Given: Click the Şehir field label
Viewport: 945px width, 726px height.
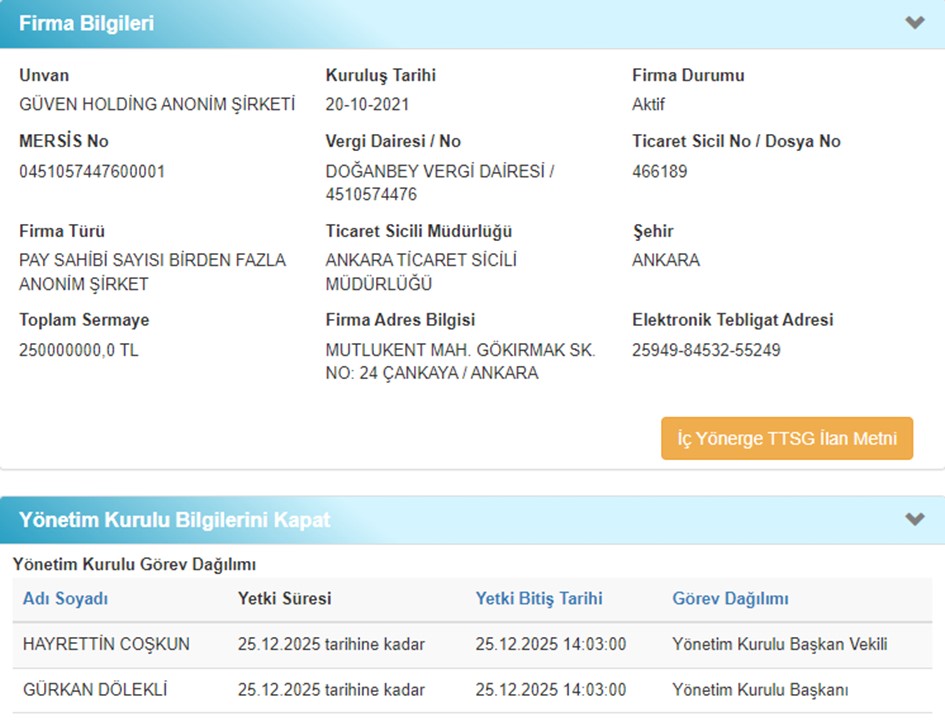Looking at the screenshot, I should tap(652, 231).
